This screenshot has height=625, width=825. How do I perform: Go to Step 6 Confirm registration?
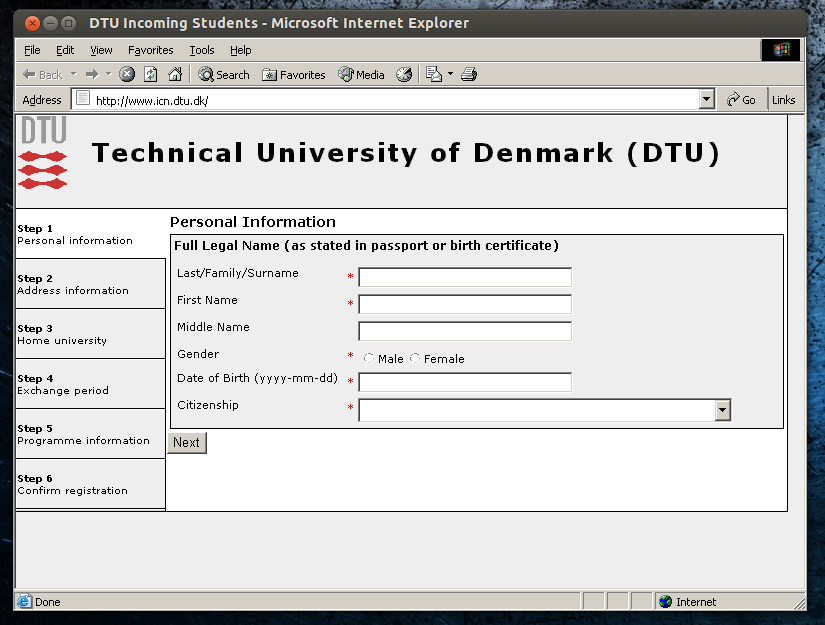pyautogui.click(x=90, y=484)
